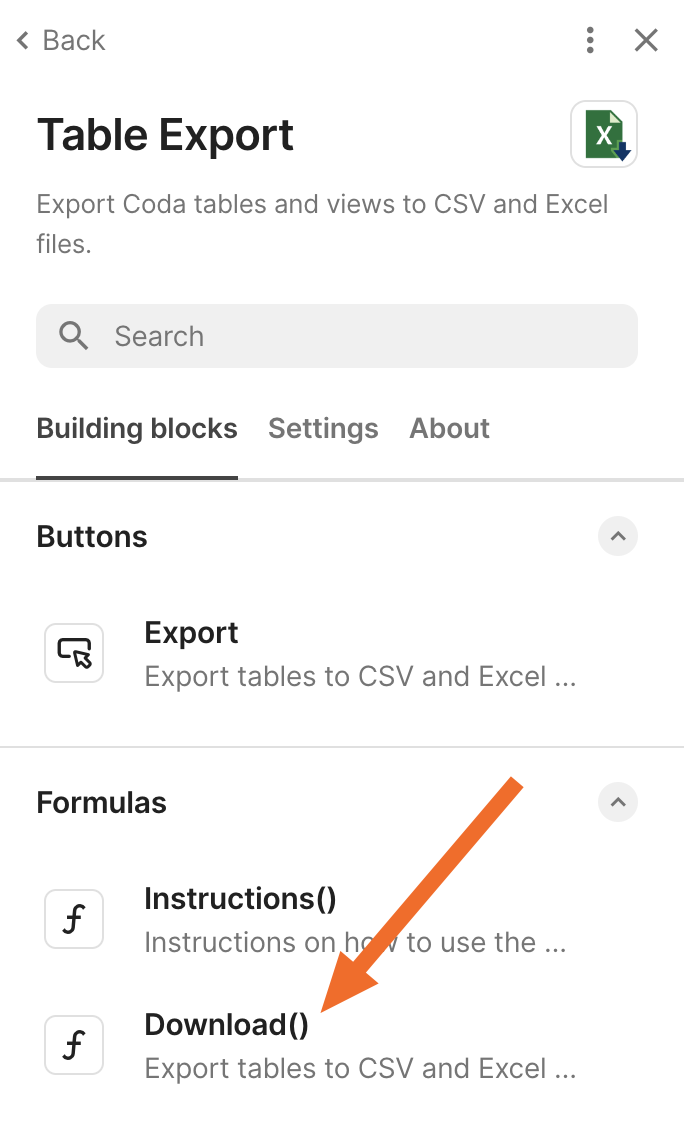Open the About tab

(x=449, y=429)
